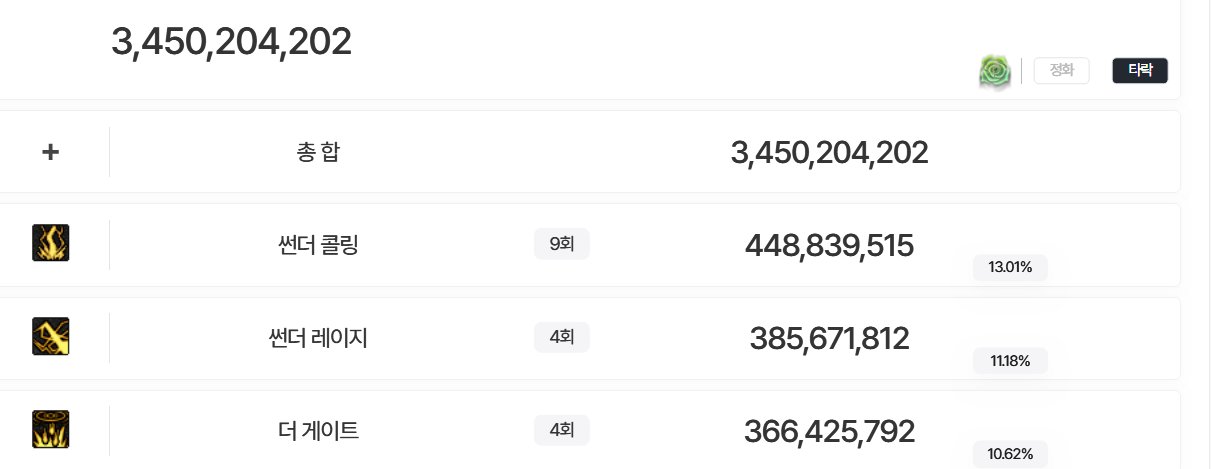1211x469 pixels.
Task: Click the 366,425,792 damage value
Action: click(829, 432)
